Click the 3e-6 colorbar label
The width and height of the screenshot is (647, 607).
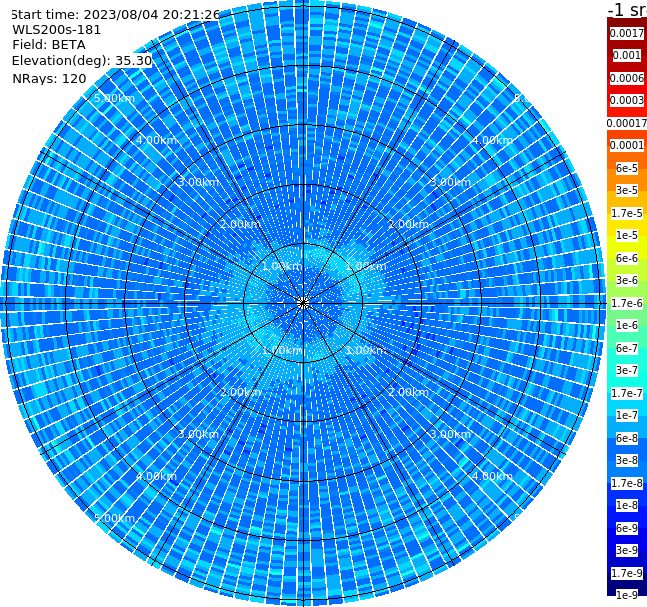click(627, 280)
